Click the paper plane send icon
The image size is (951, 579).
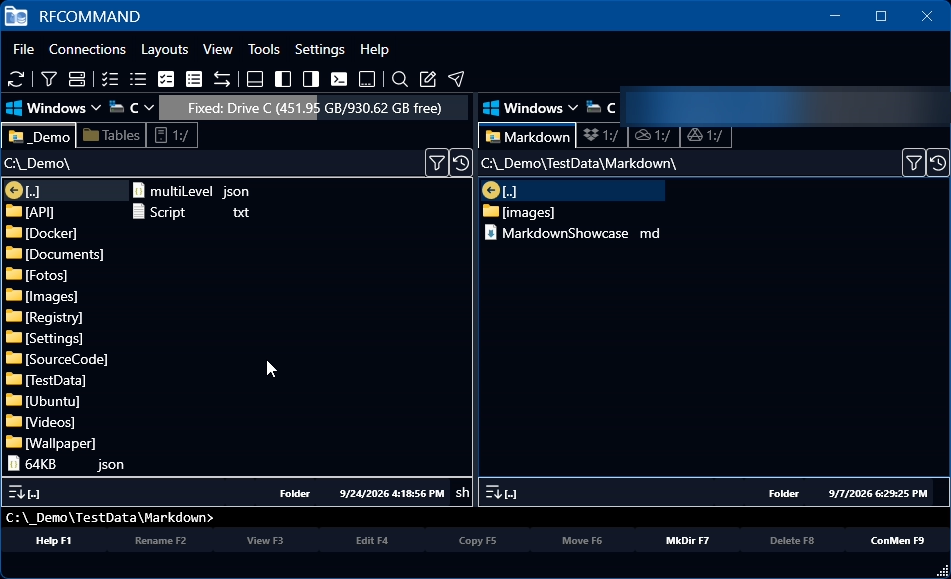[x=456, y=79]
